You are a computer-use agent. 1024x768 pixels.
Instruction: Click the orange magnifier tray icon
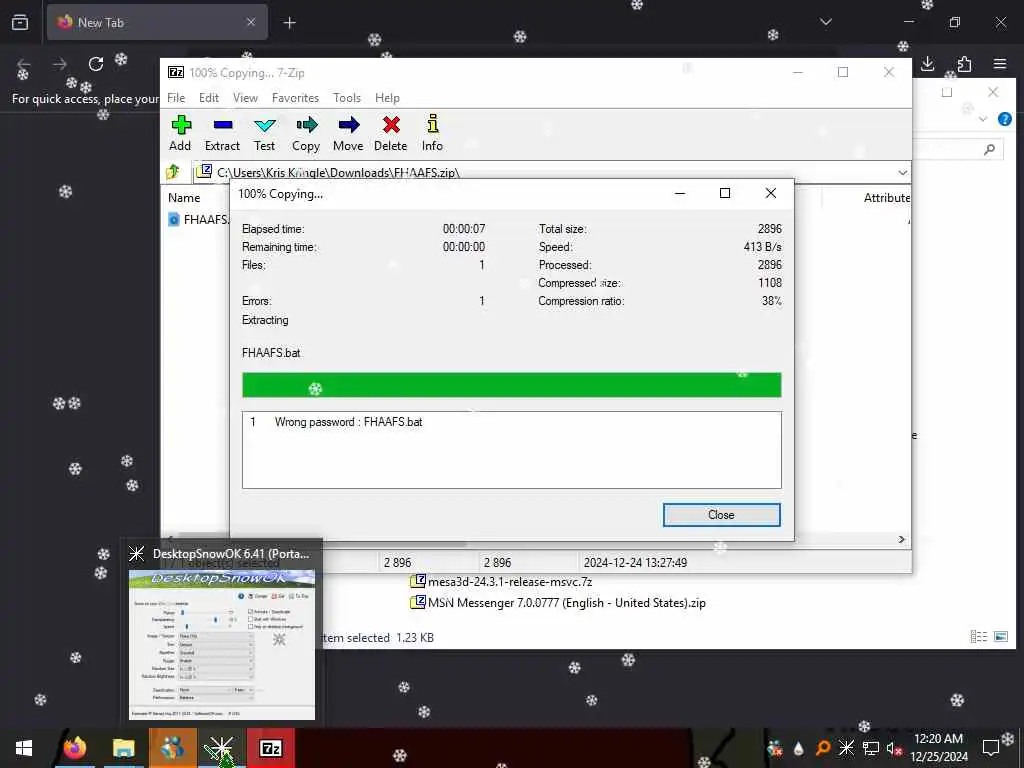(x=823, y=748)
